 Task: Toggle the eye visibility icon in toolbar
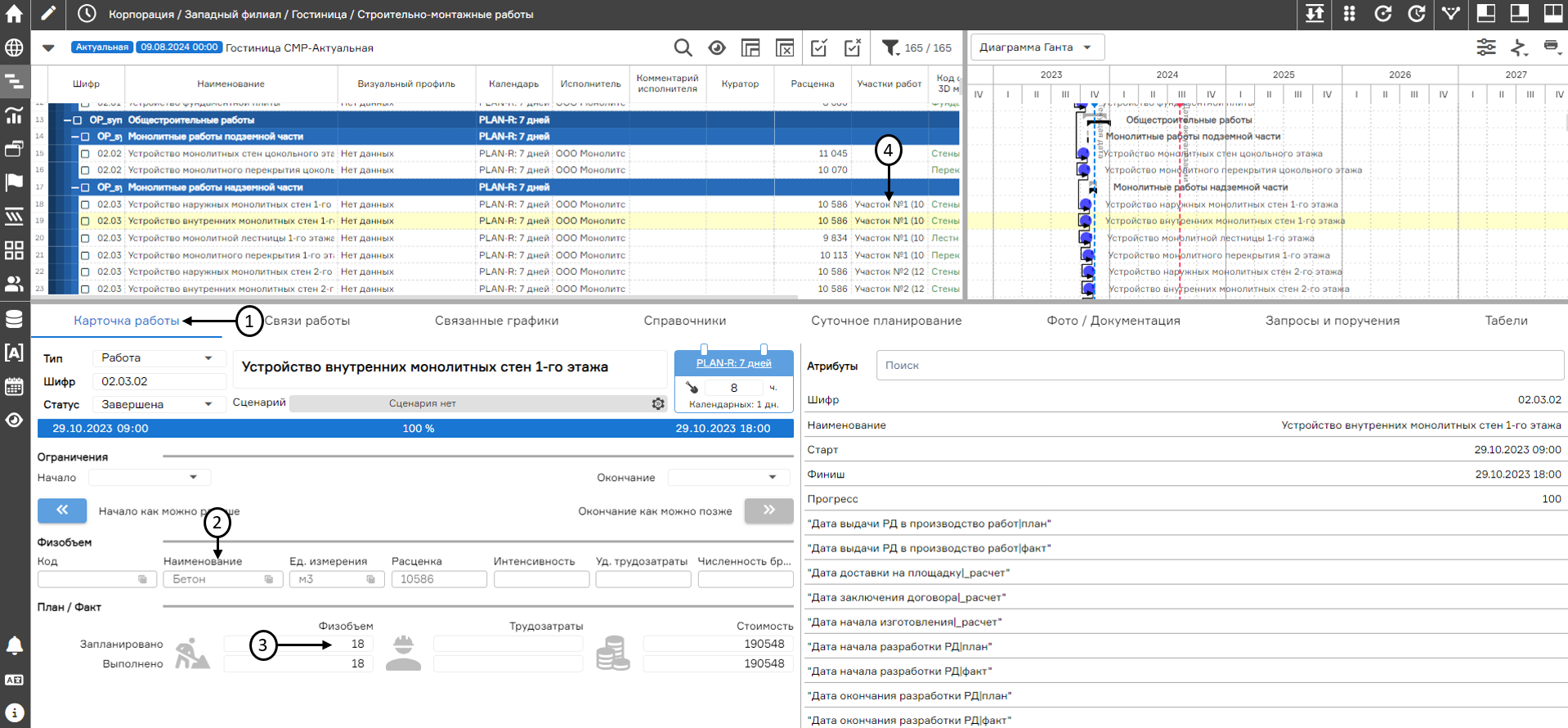click(717, 48)
